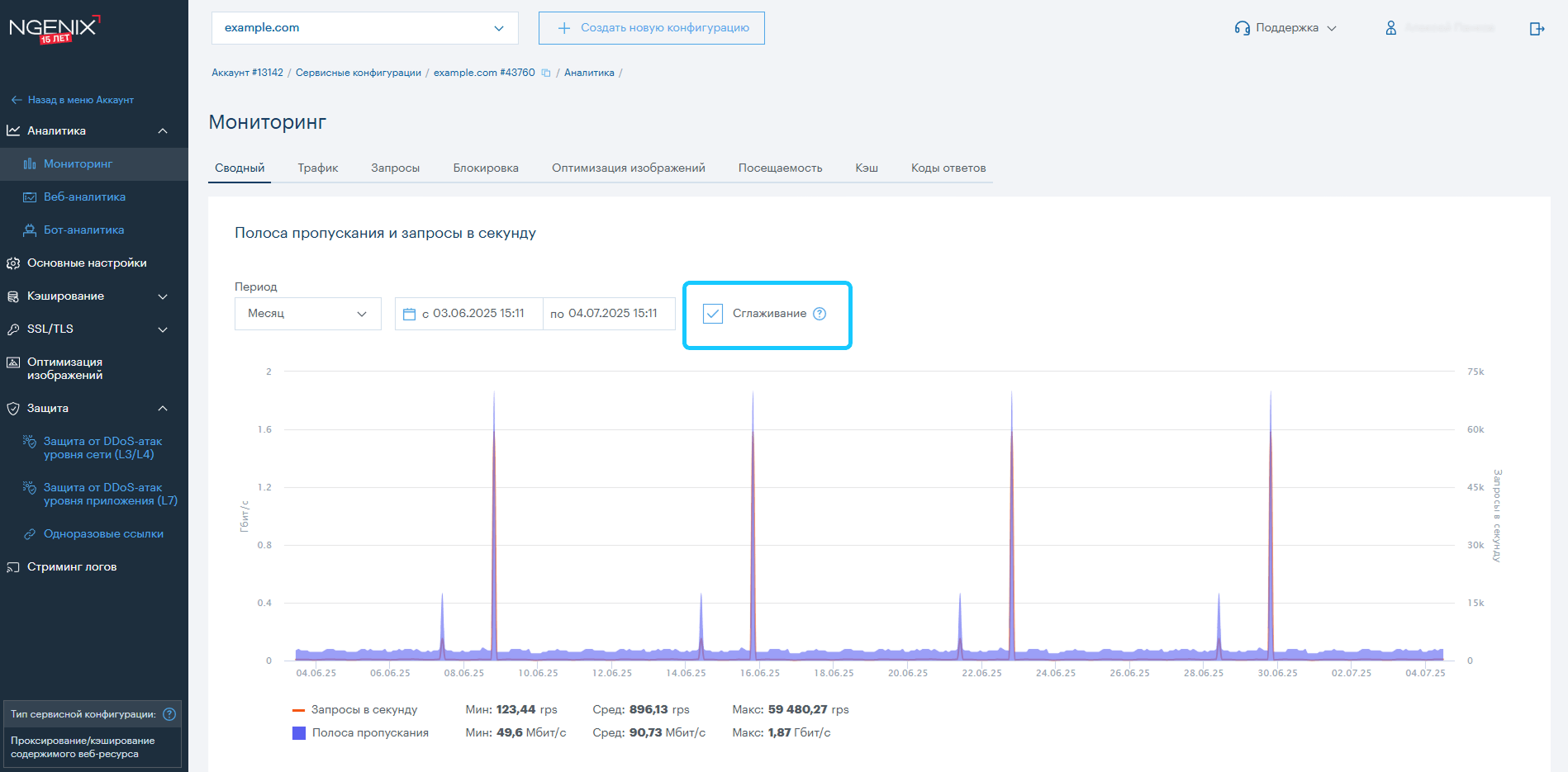The image size is (1568, 772).
Task: Click the Bot analytics robot icon
Action: click(30, 230)
